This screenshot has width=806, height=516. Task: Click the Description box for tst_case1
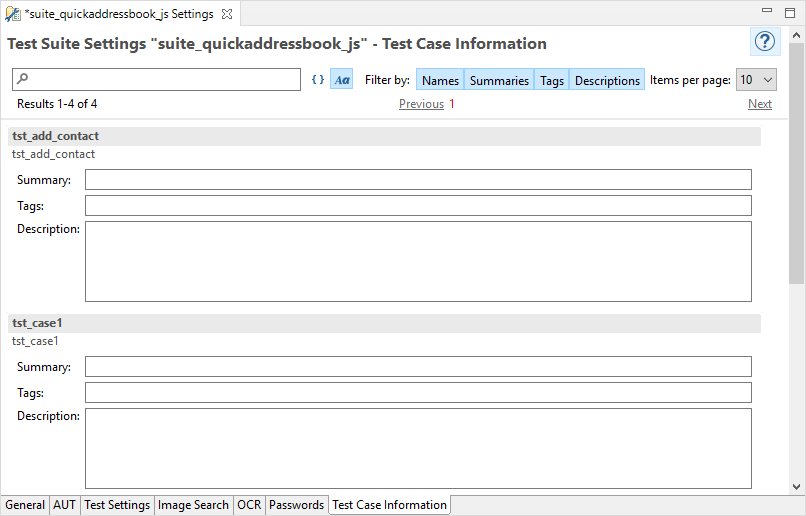[418, 447]
